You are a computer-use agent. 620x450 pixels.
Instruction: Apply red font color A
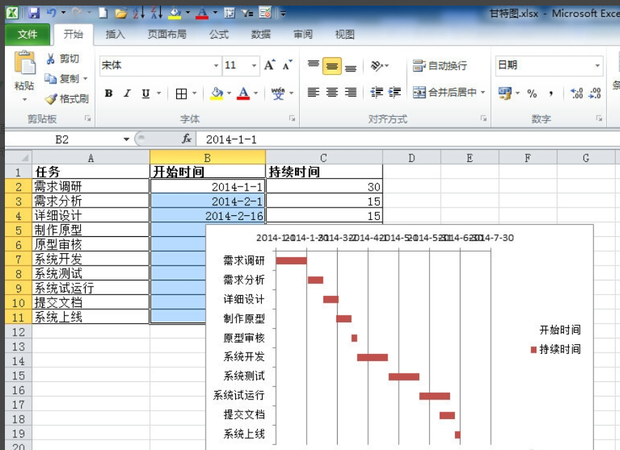[x=244, y=94]
